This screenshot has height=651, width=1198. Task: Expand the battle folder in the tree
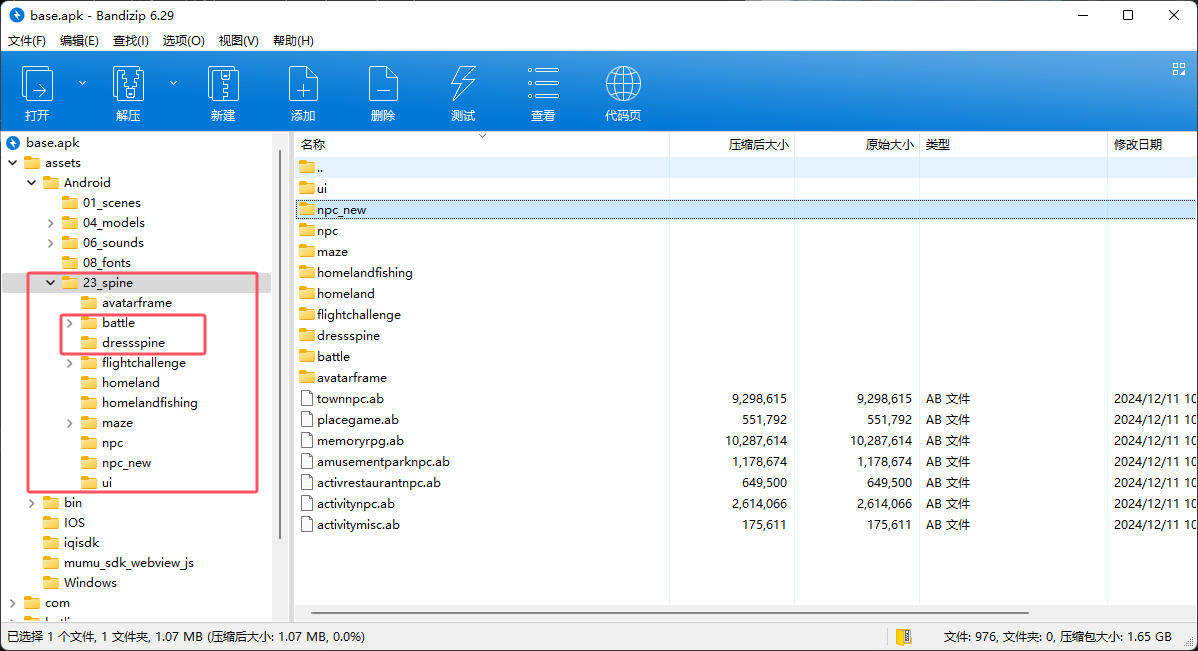70,323
